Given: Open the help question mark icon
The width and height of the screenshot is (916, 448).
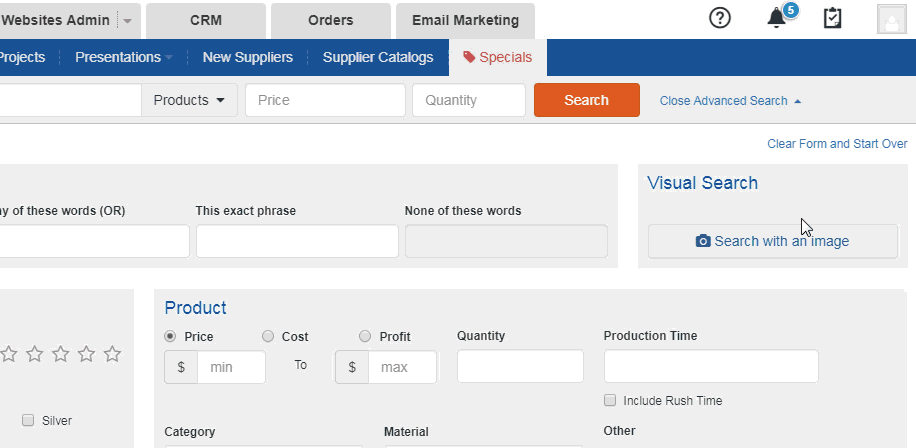Looking at the screenshot, I should click(720, 18).
